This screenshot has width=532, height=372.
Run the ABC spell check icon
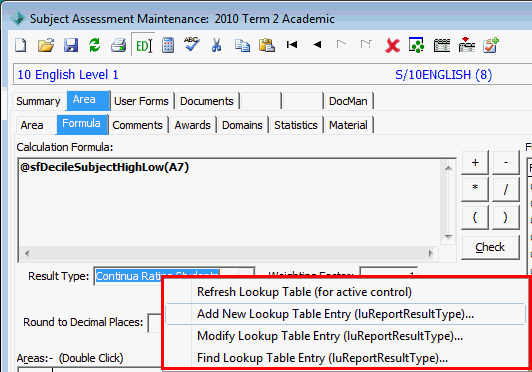[192, 44]
